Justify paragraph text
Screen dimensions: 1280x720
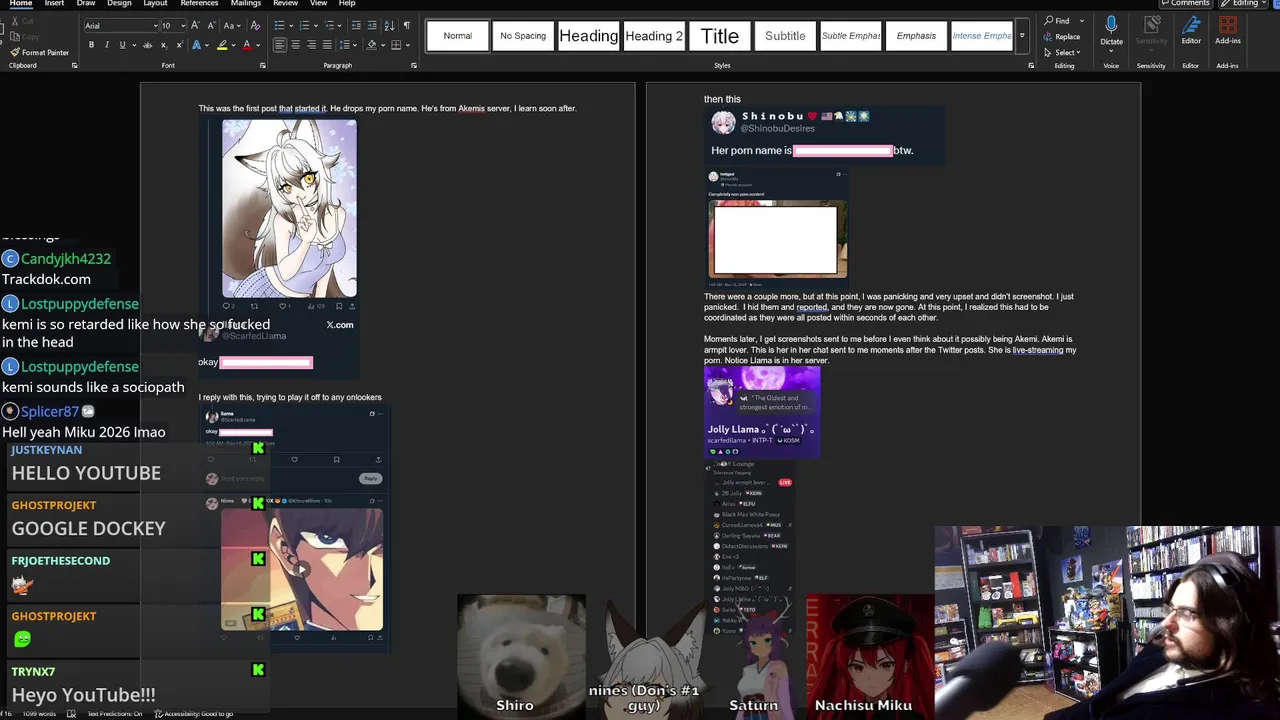327,45
